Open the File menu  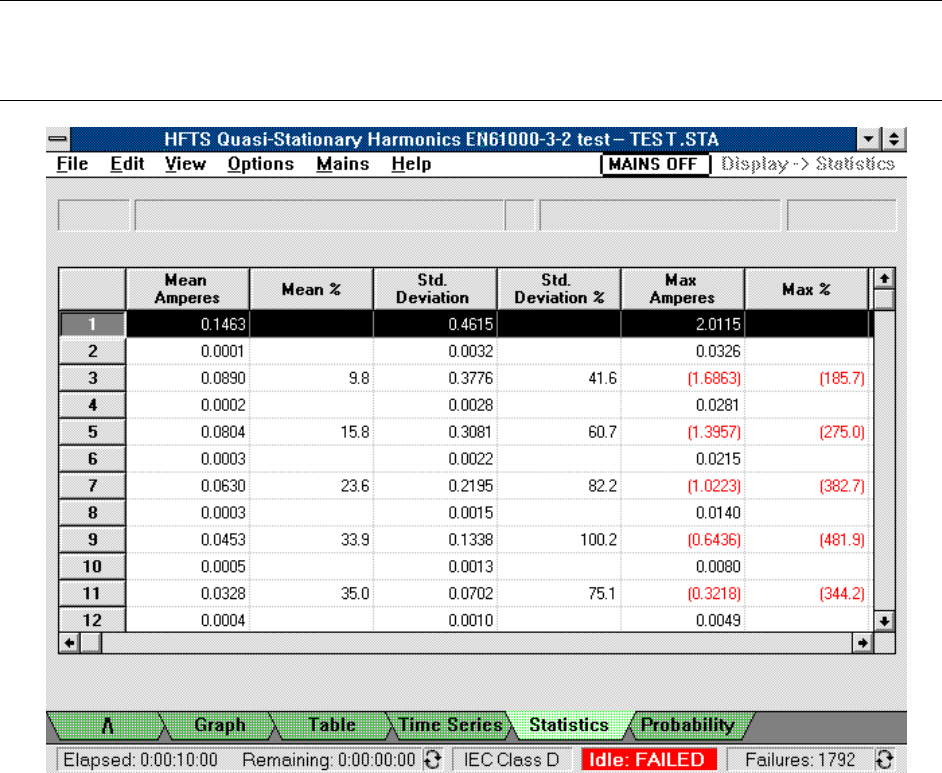tap(73, 164)
